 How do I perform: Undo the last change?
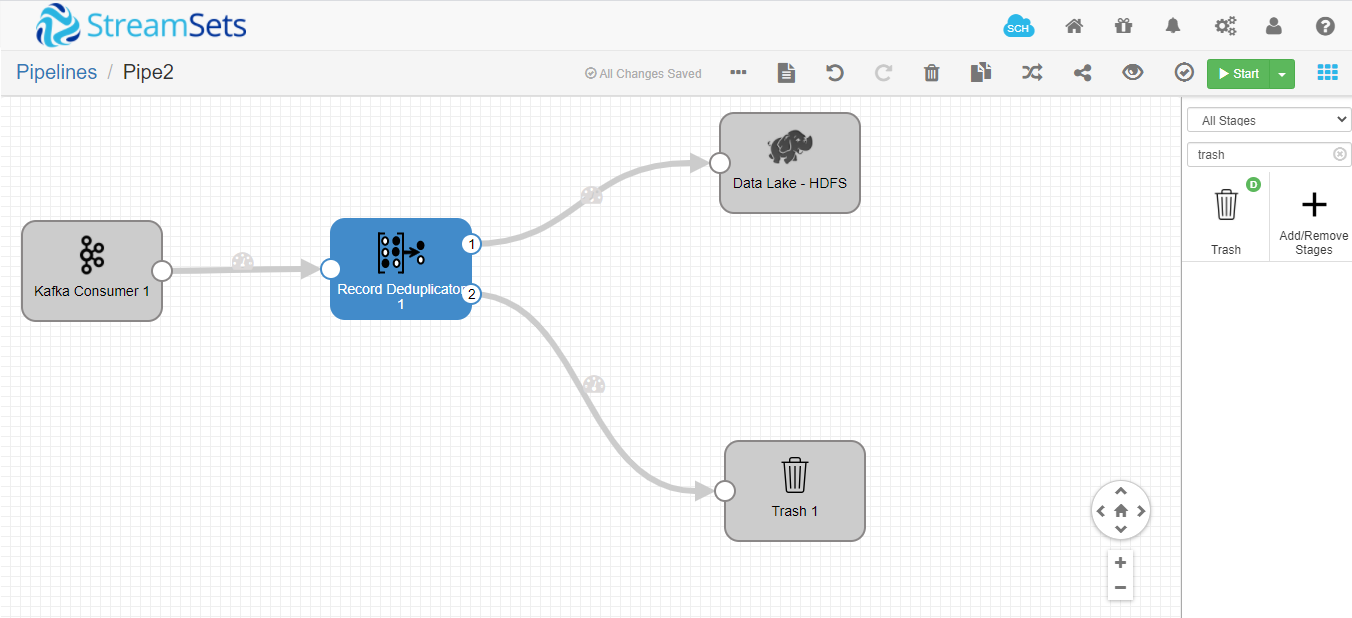coord(835,73)
